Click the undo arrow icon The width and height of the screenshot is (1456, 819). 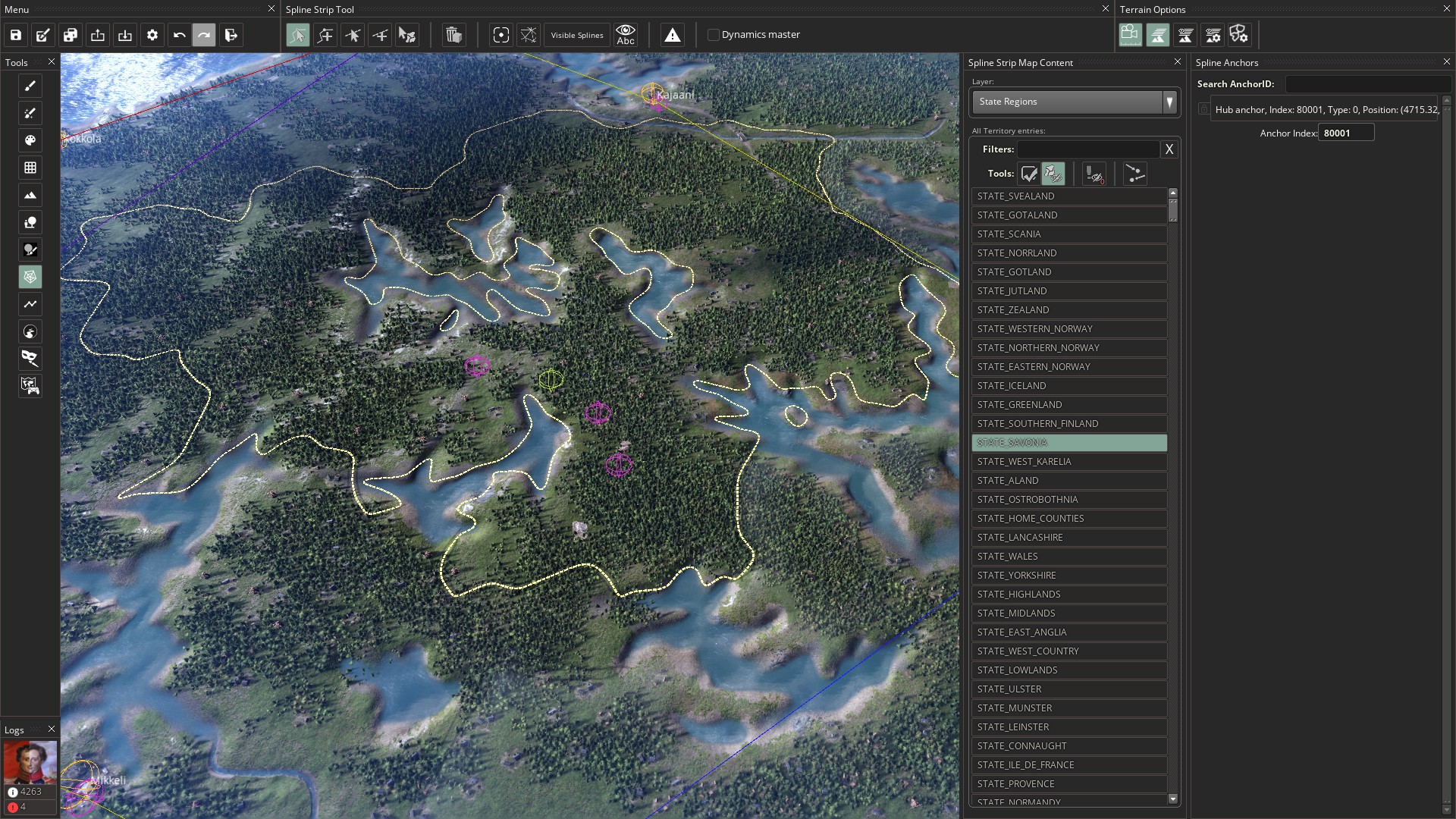(x=180, y=35)
